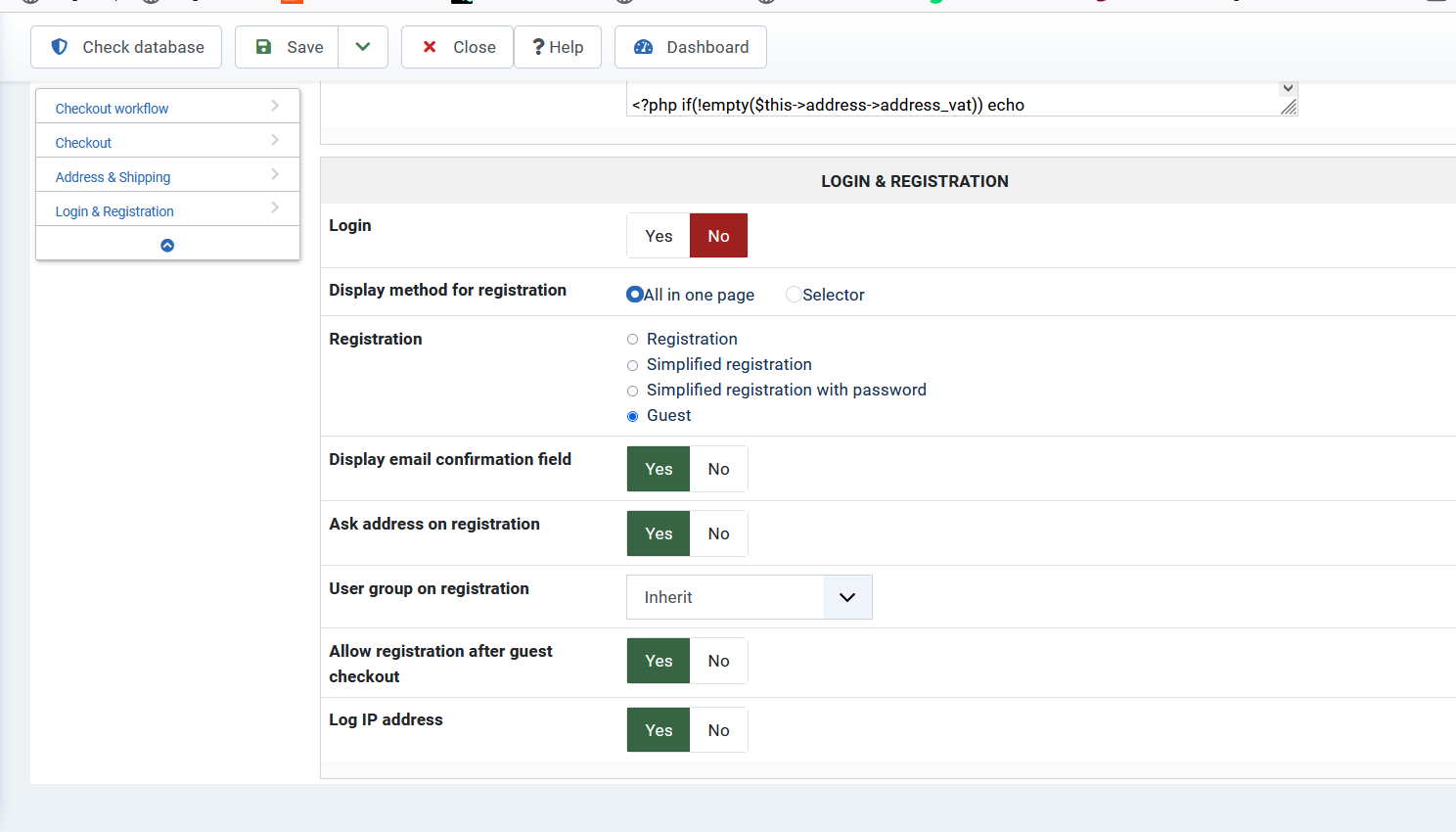This screenshot has width=1456, height=832.
Task: Open the Save options dropdown arrow
Action: tap(363, 47)
